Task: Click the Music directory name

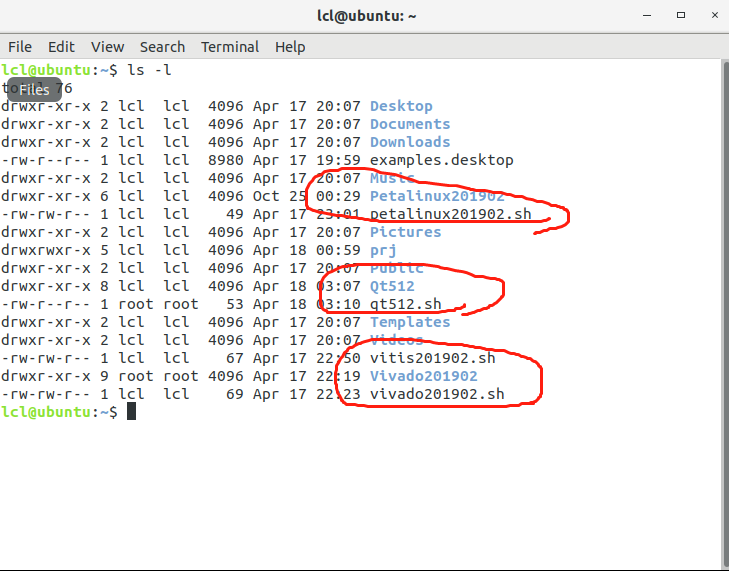Action: [392, 178]
